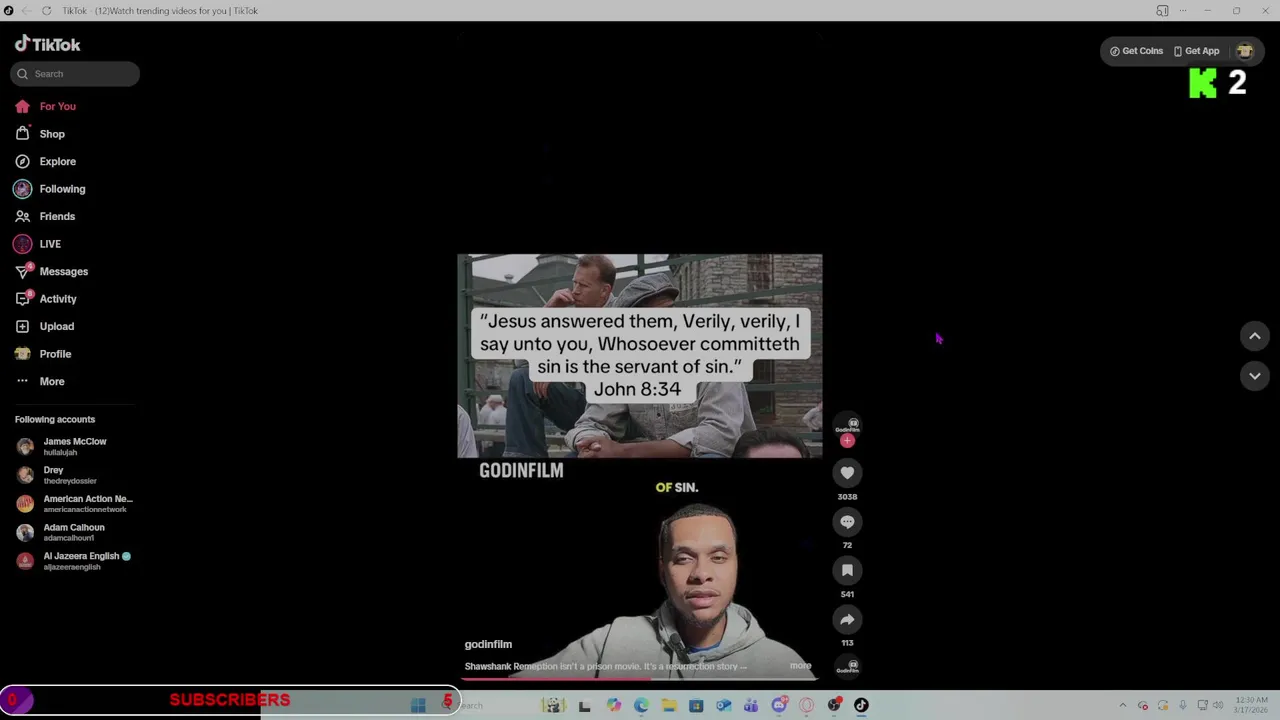Image resolution: width=1280 pixels, height=720 pixels.
Task: Open Messages from sidebar
Action: point(63,271)
